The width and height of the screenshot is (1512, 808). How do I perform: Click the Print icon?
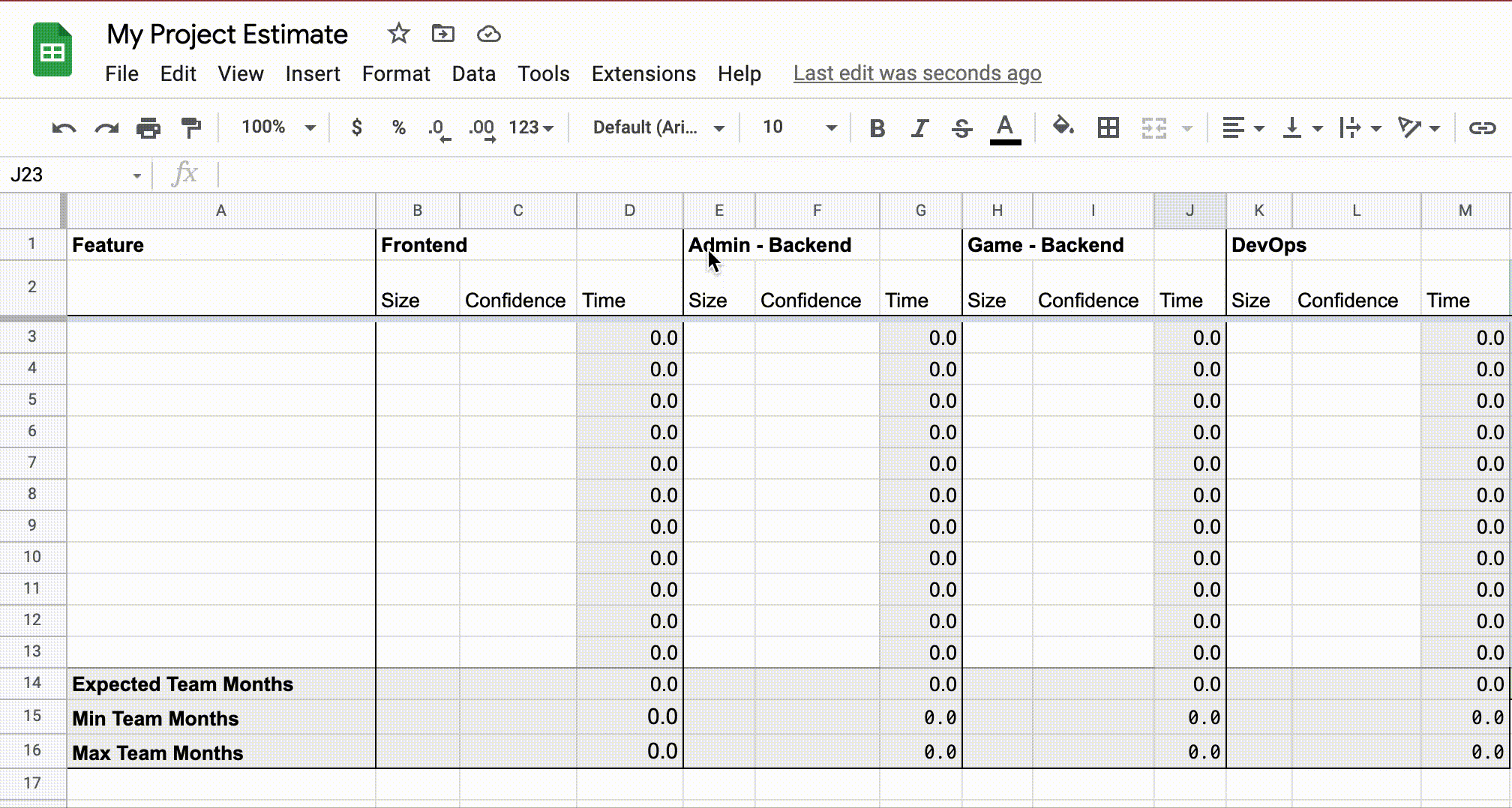tap(148, 128)
